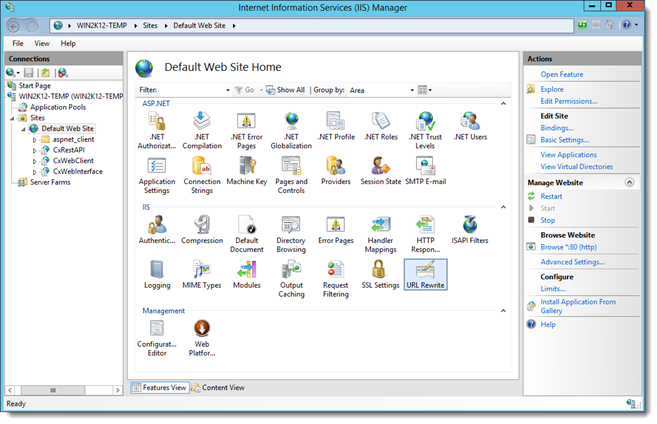Collapse the Management group

pyautogui.click(x=503, y=310)
